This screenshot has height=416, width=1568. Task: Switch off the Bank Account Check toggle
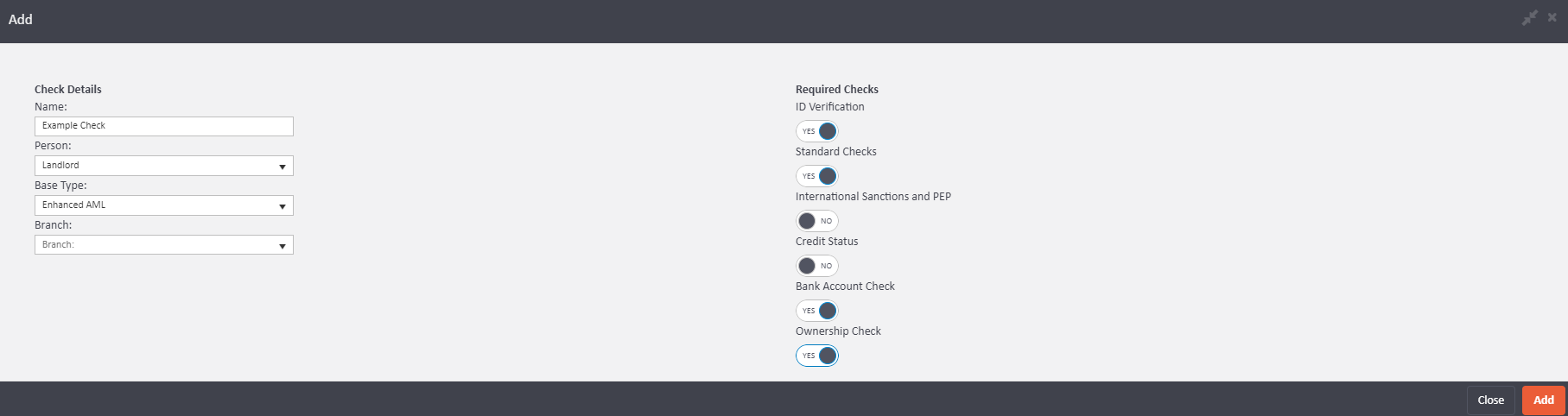817,311
